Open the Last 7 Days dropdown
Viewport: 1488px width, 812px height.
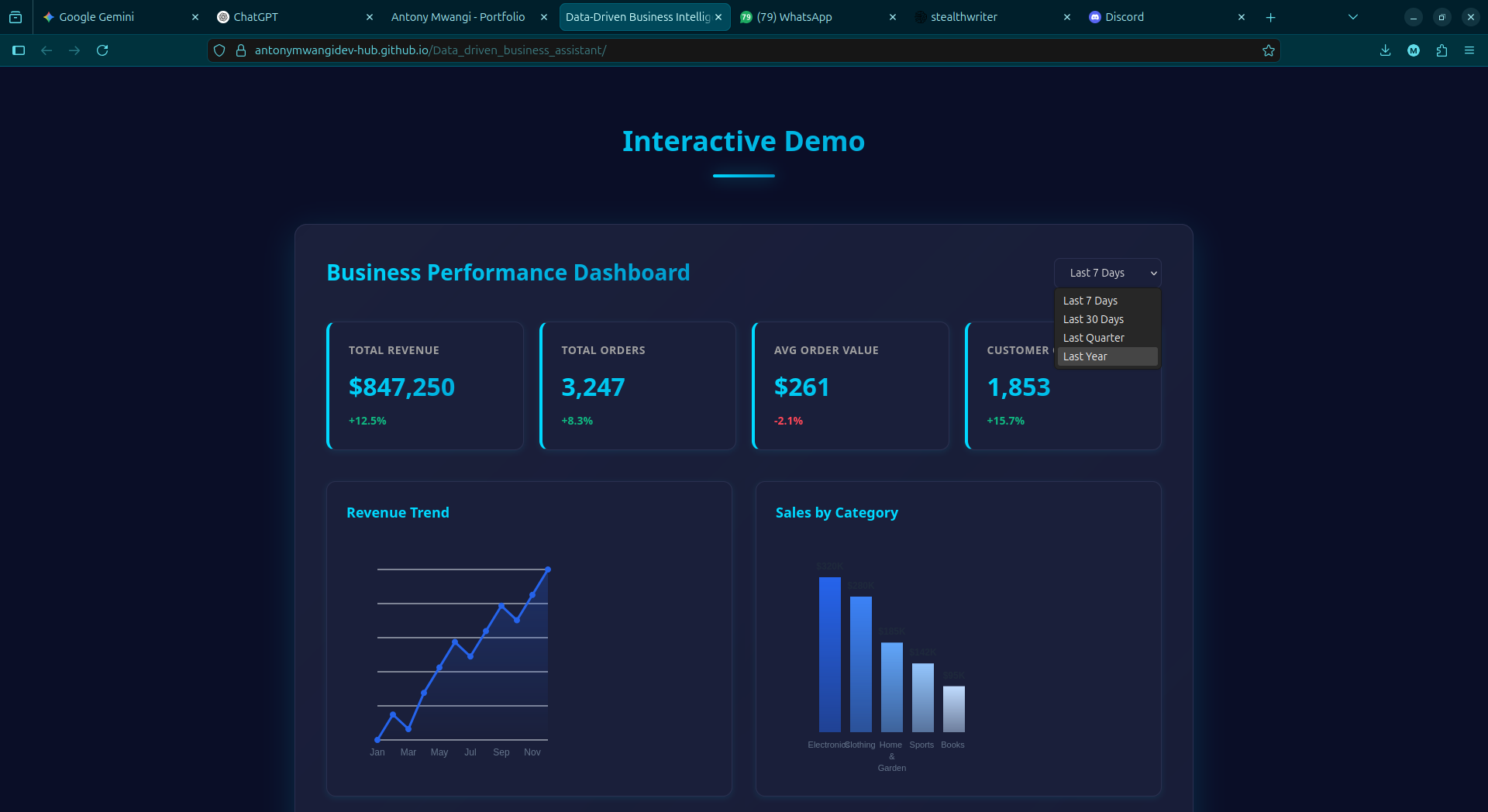[1107, 273]
